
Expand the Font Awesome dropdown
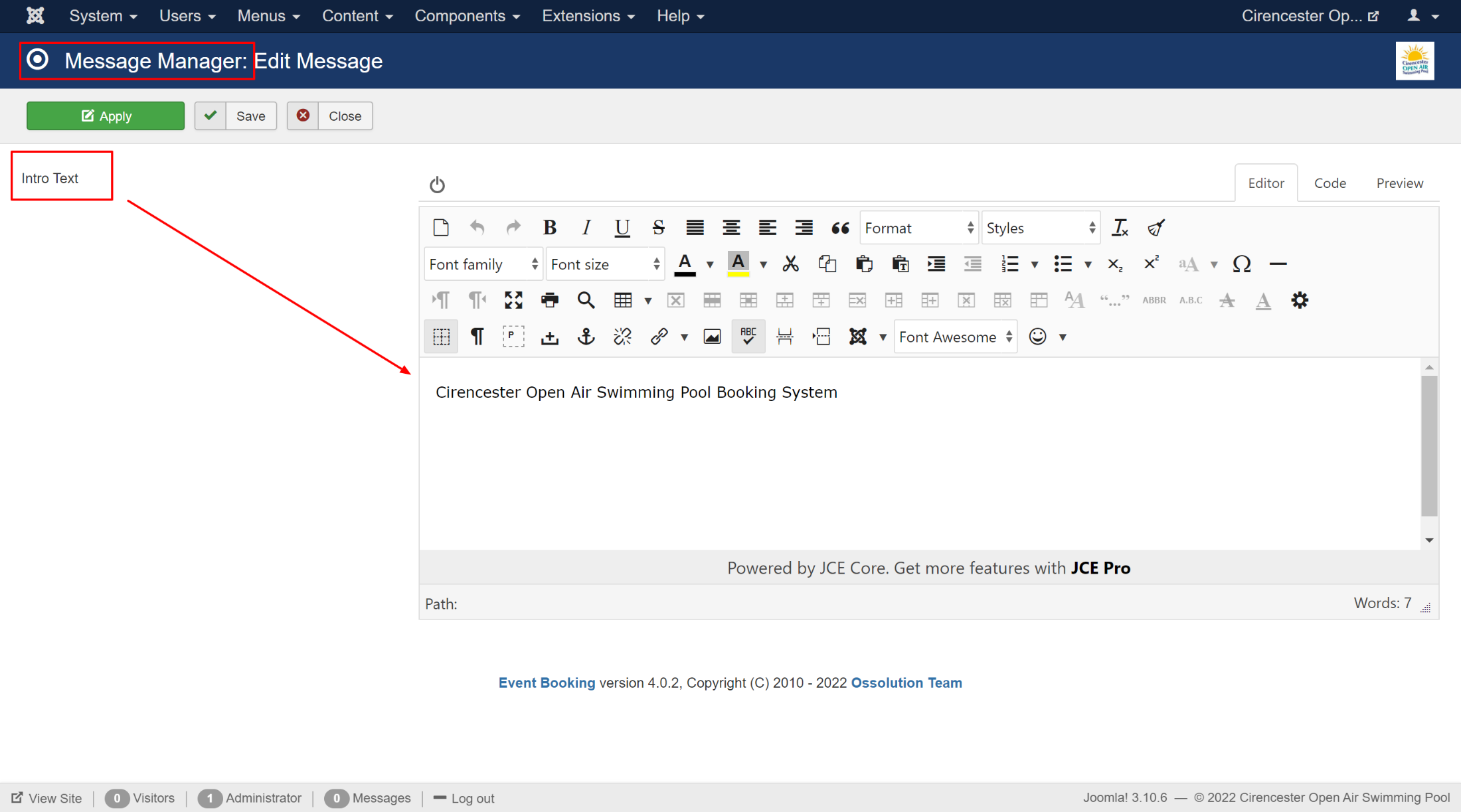tap(955, 337)
